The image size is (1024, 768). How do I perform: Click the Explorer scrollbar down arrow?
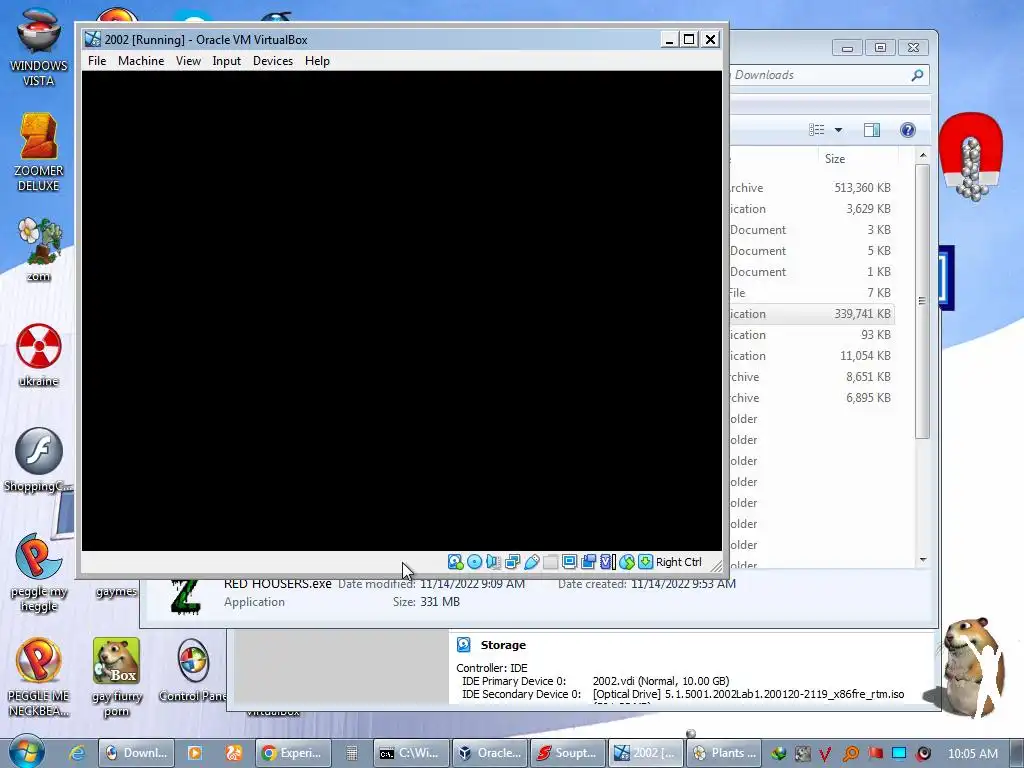point(923,560)
